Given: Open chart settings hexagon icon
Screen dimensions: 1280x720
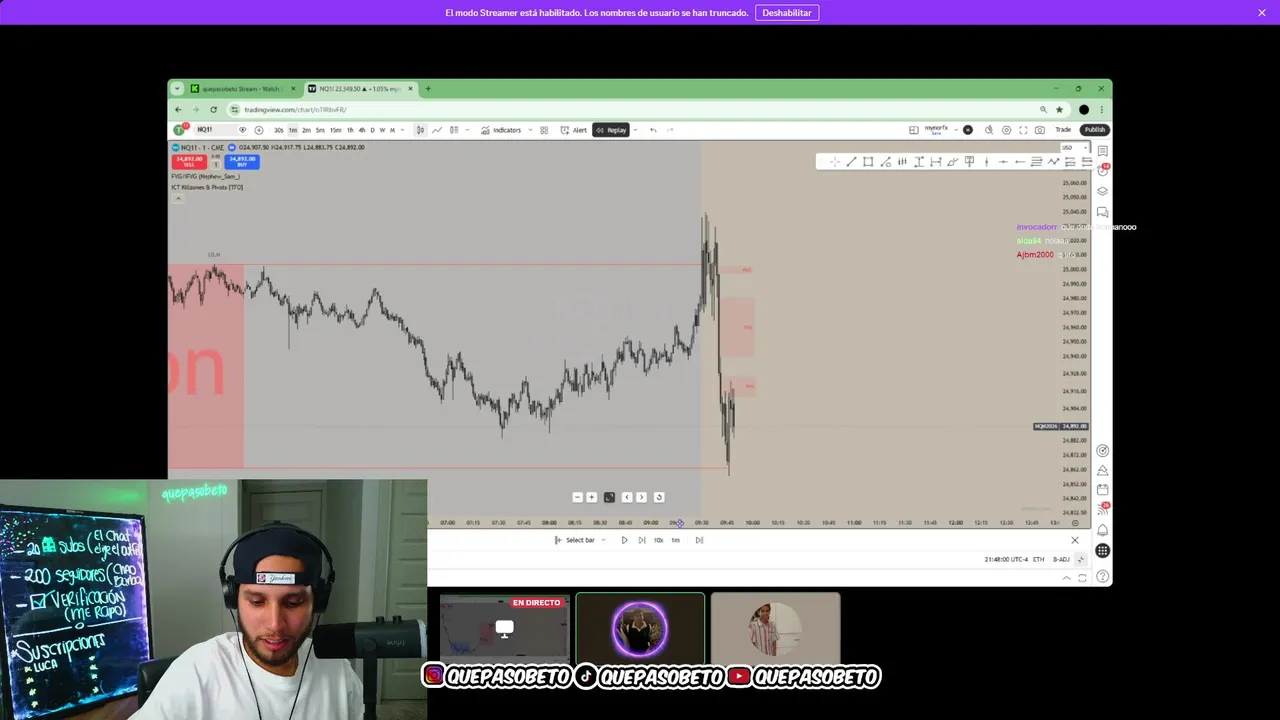Looking at the screenshot, I should 1007,130.
